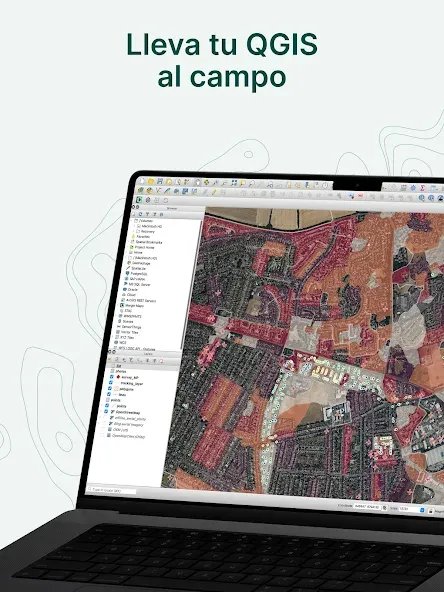Click the Toggle Editing pencil icon

coord(214,192)
